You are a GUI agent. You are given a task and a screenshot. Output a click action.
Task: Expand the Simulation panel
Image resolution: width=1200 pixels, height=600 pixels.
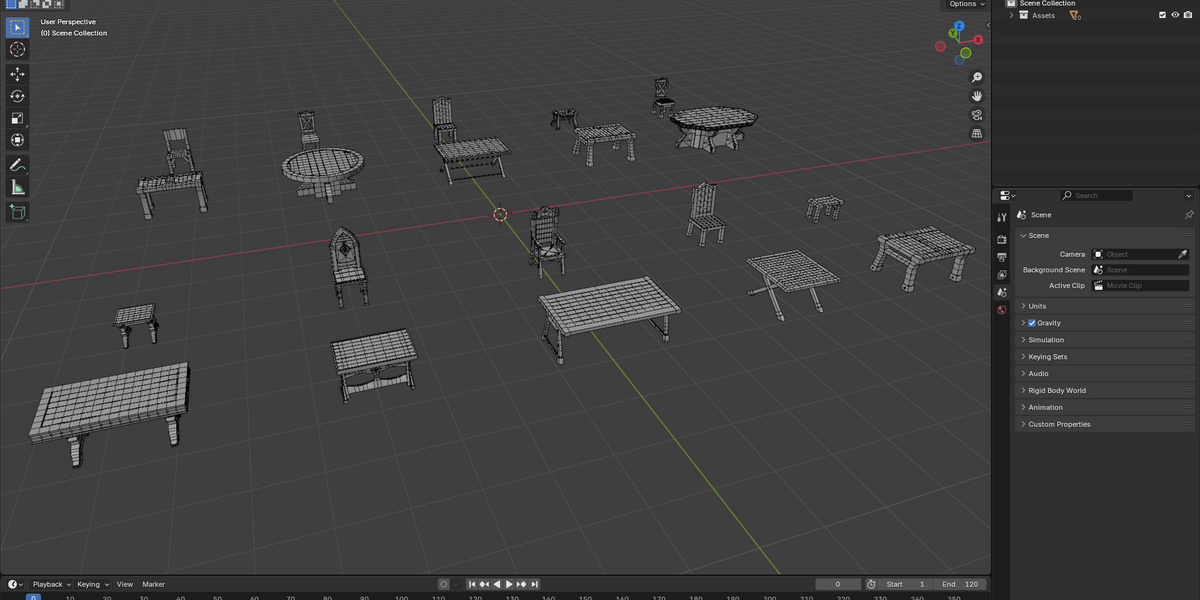(x=1023, y=340)
